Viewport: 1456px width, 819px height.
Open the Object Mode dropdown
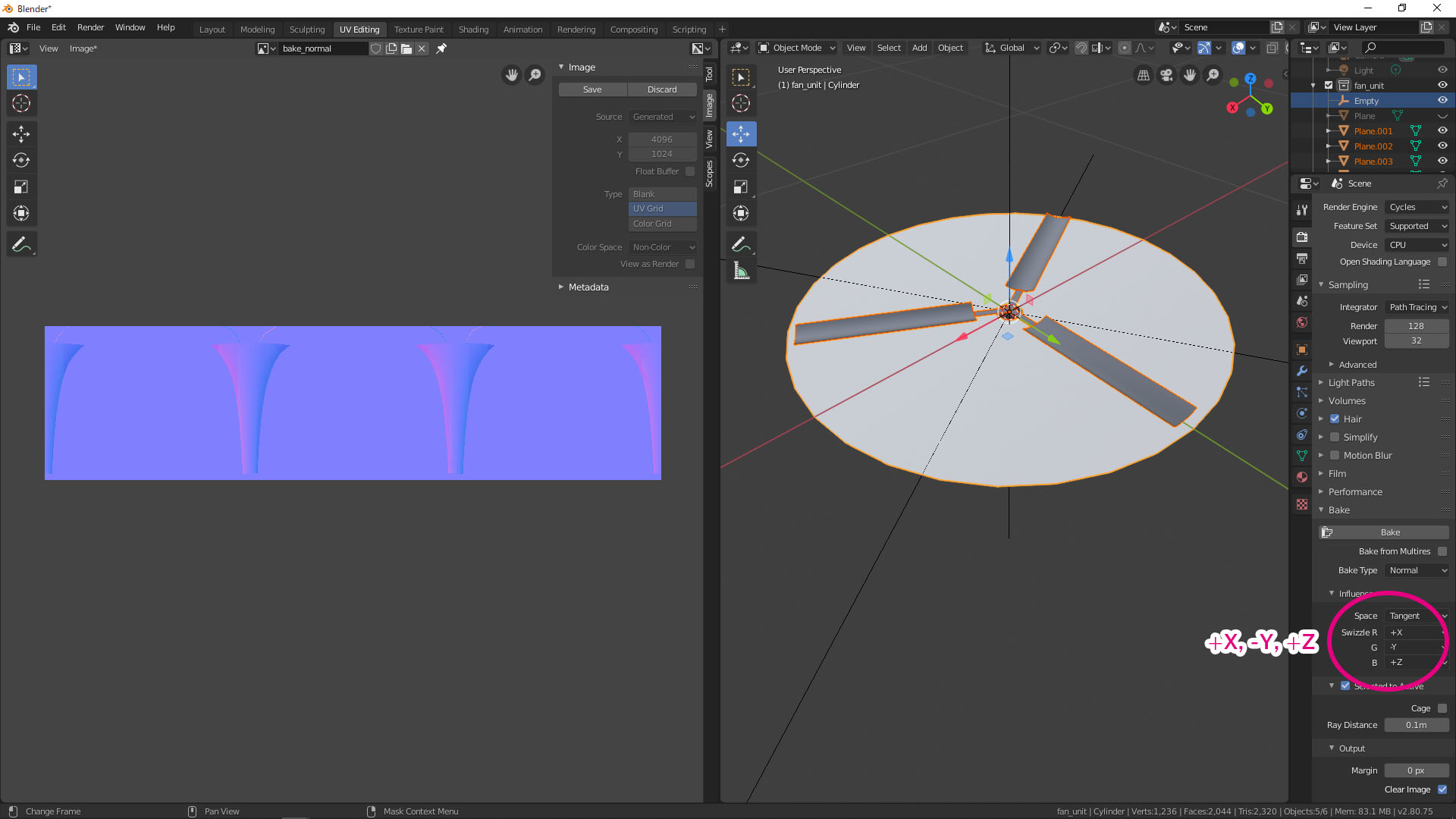(x=796, y=48)
